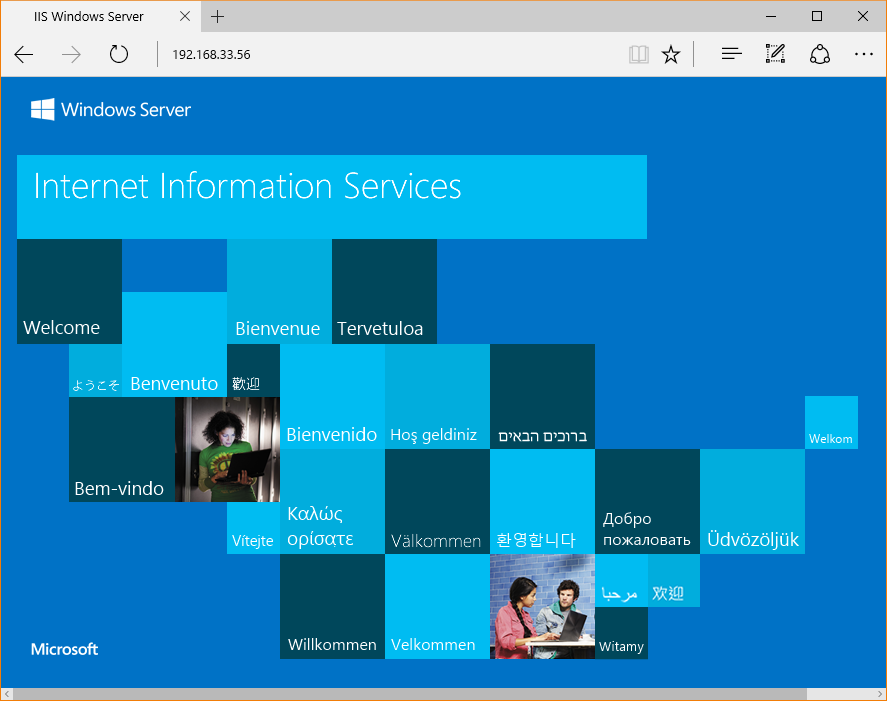Reload the page with Refresh icon
Image resolution: width=887 pixels, height=701 pixels.
tap(119, 54)
